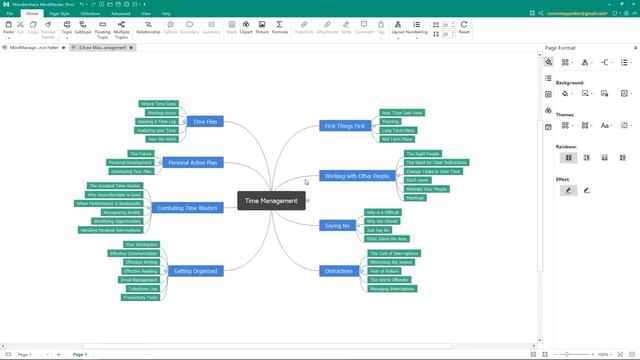Enable the first hand-drawn Effect option

[x=568, y=190]
